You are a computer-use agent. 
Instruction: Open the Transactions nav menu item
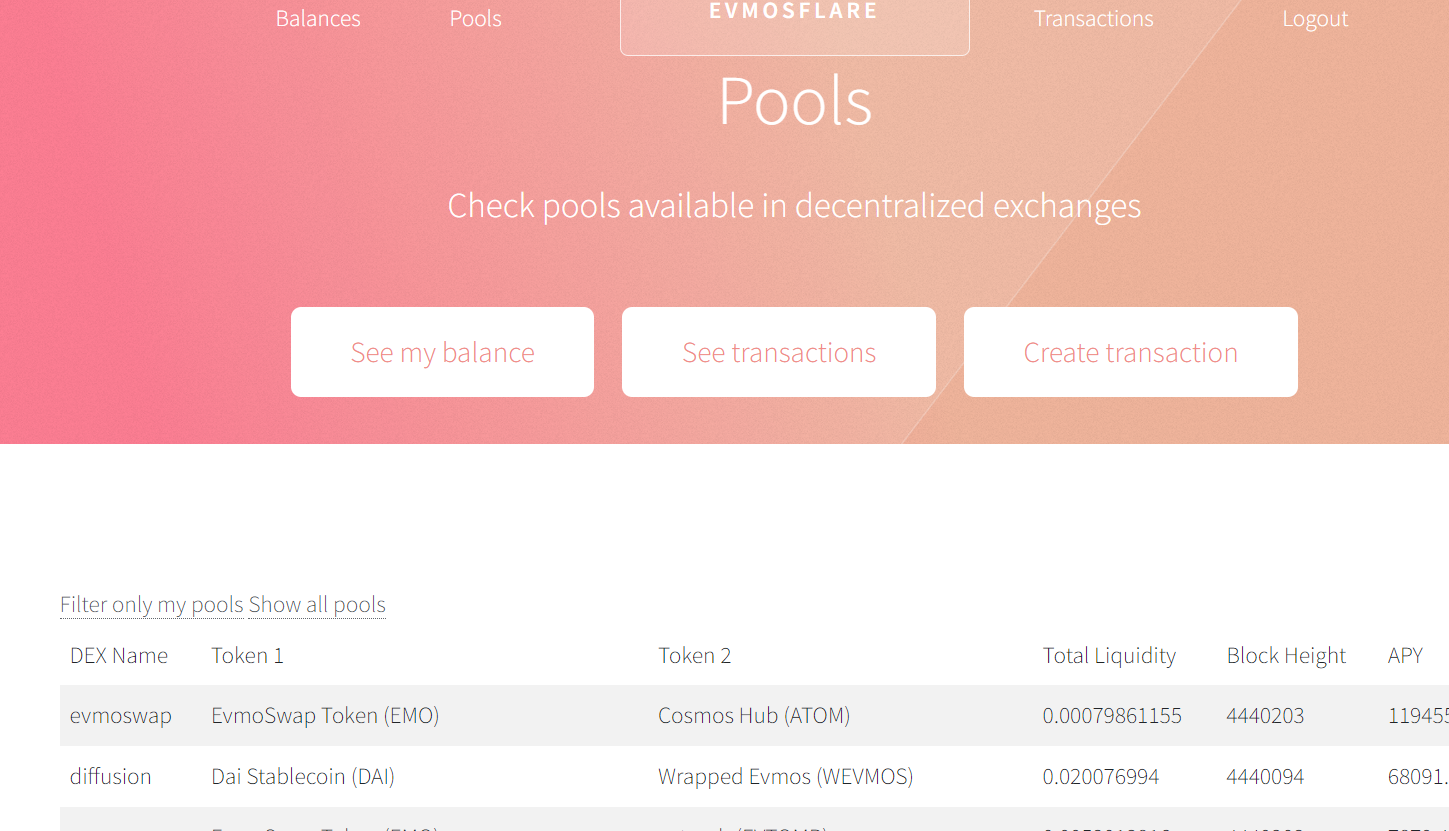click(1093, 19)
